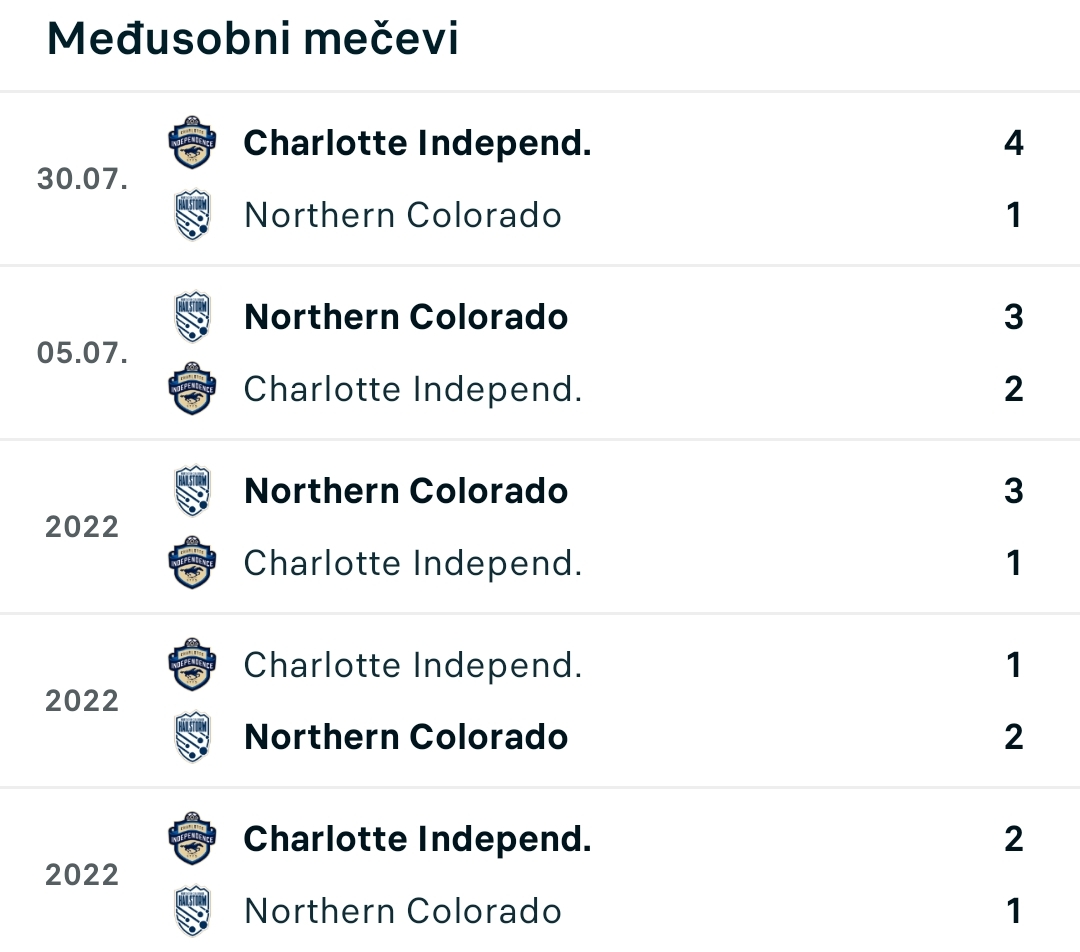Screen dimensions: 1080x952
Task: Select the 30.07. match date
Action: 82,179
